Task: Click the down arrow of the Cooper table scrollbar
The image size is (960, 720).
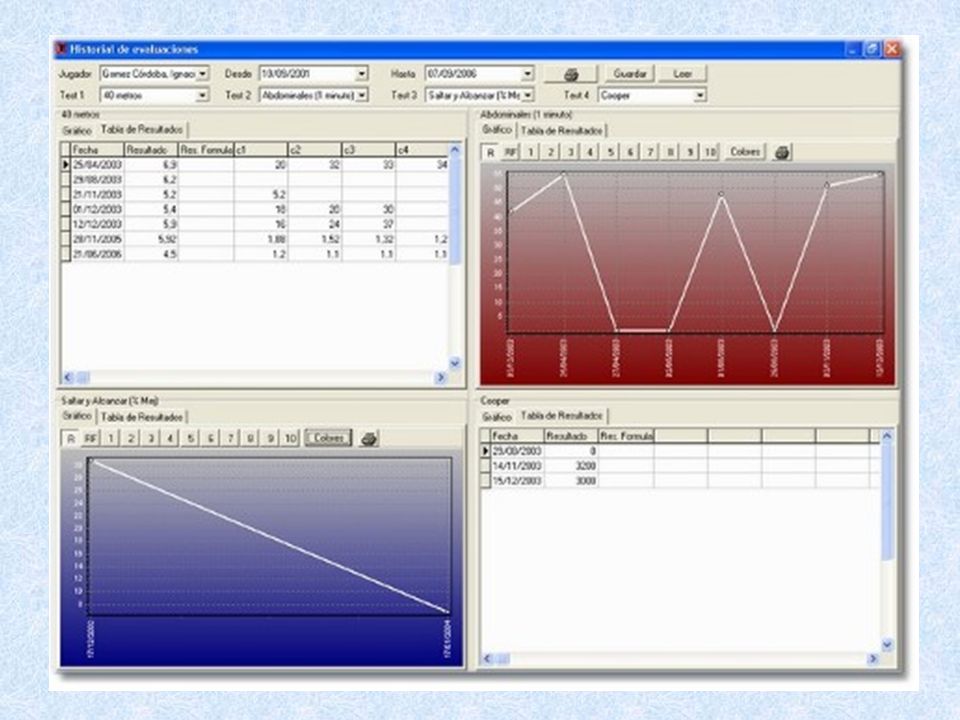Action: tap(887, 645)
